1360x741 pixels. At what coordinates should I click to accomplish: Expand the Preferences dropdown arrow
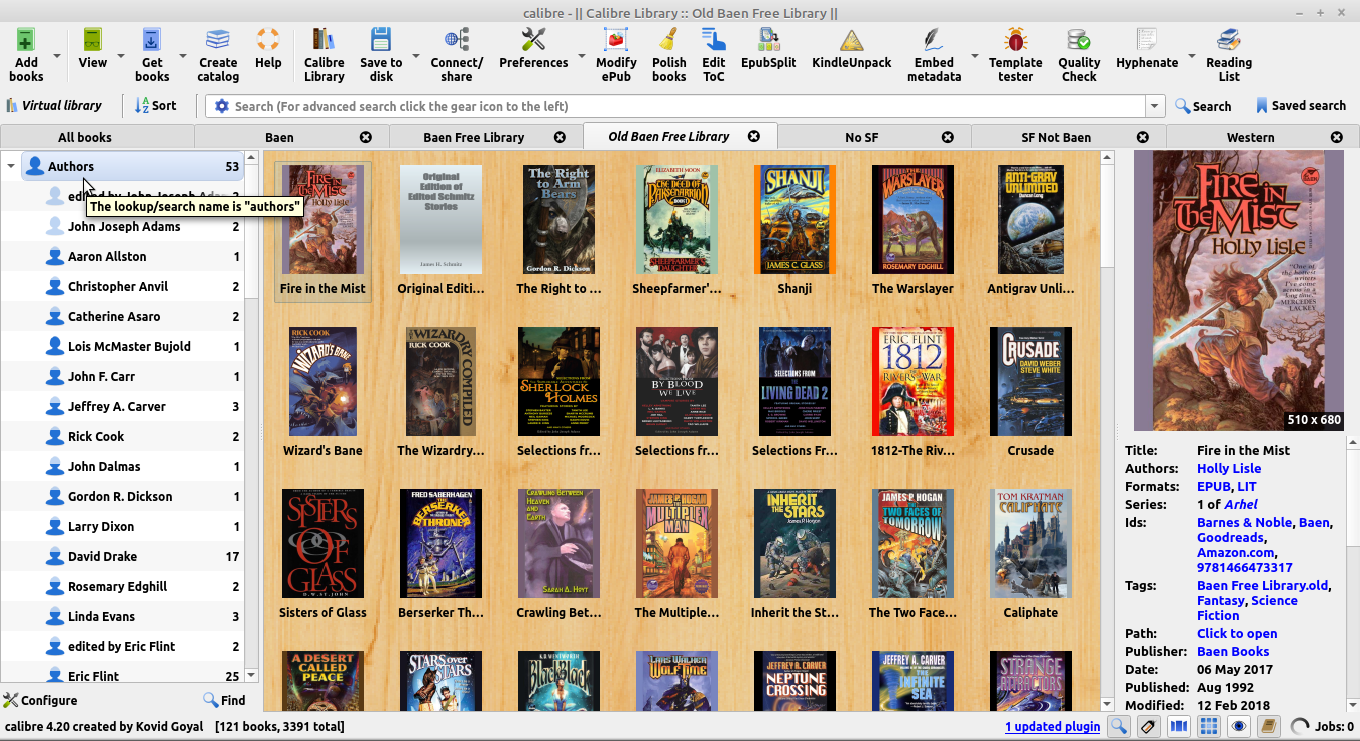click(x=580, y=56)
